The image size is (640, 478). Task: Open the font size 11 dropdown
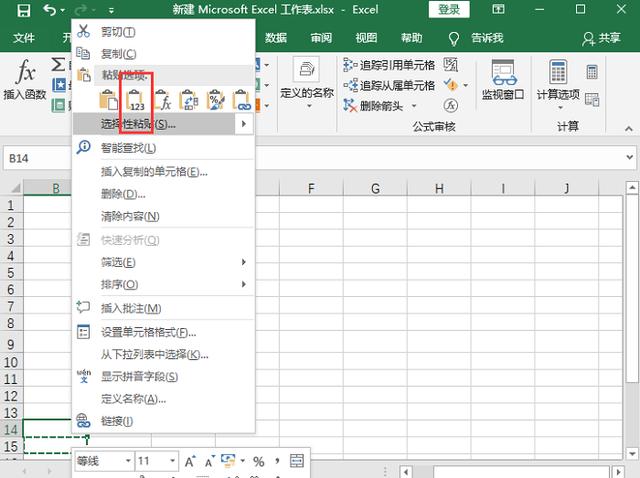(x=173, y=461)
